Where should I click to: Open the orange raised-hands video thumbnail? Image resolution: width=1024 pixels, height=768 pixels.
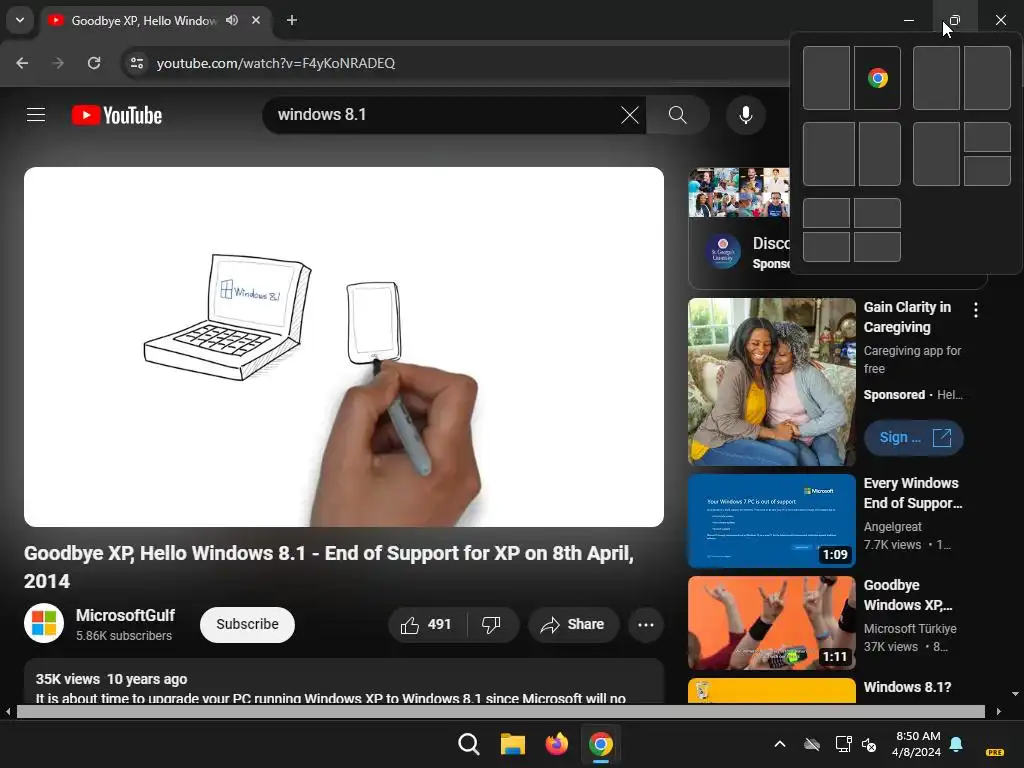pyautogui.click(x=771, y=622)
